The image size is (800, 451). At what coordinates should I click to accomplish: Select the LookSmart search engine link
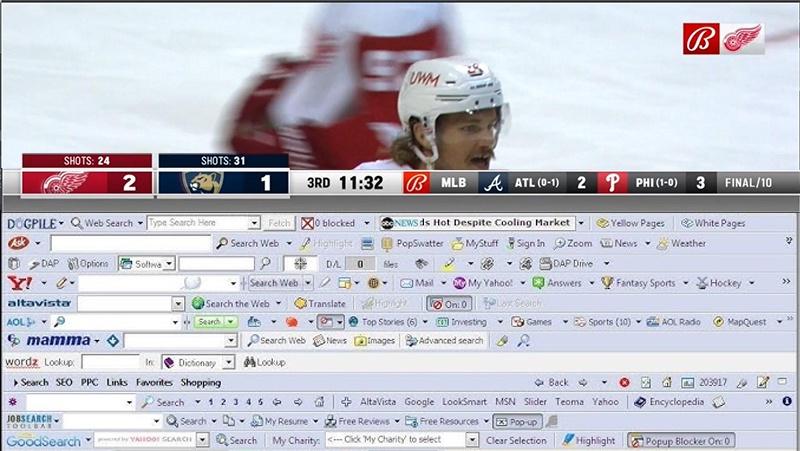coord(464,402)
